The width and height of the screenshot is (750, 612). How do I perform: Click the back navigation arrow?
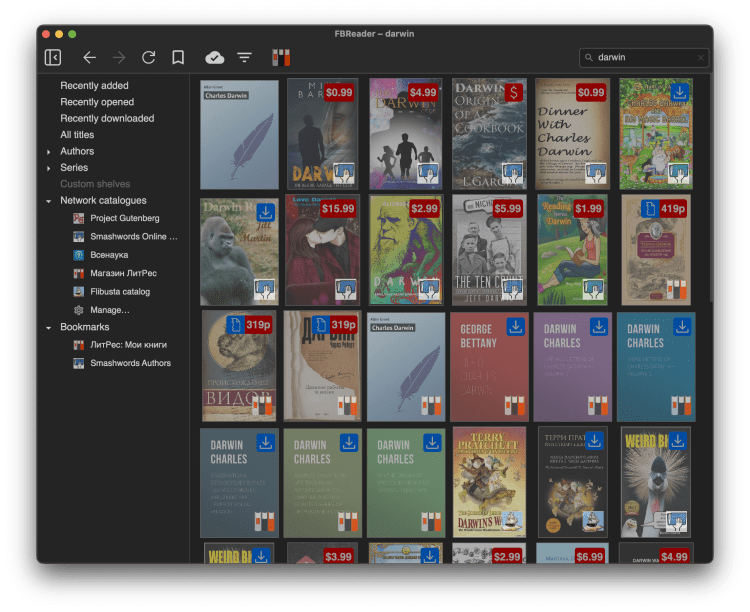[89, 58]
